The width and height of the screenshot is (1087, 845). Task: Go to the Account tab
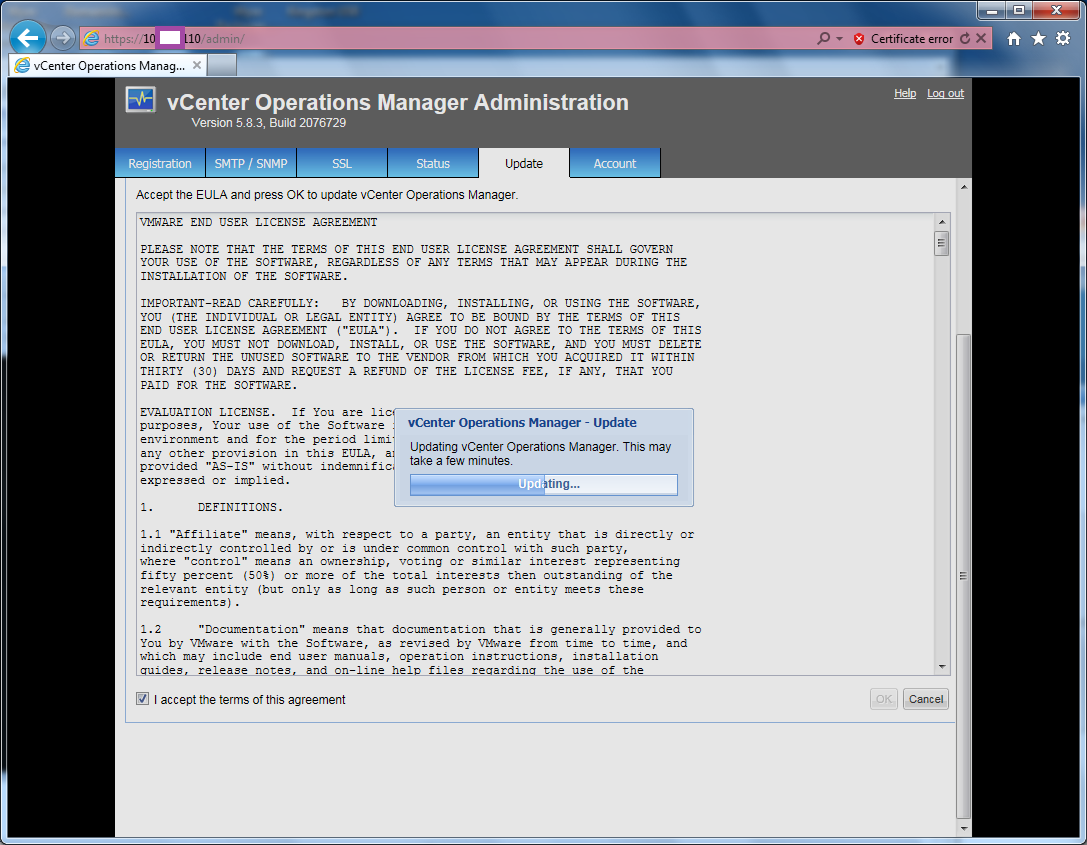coord(615,163)
